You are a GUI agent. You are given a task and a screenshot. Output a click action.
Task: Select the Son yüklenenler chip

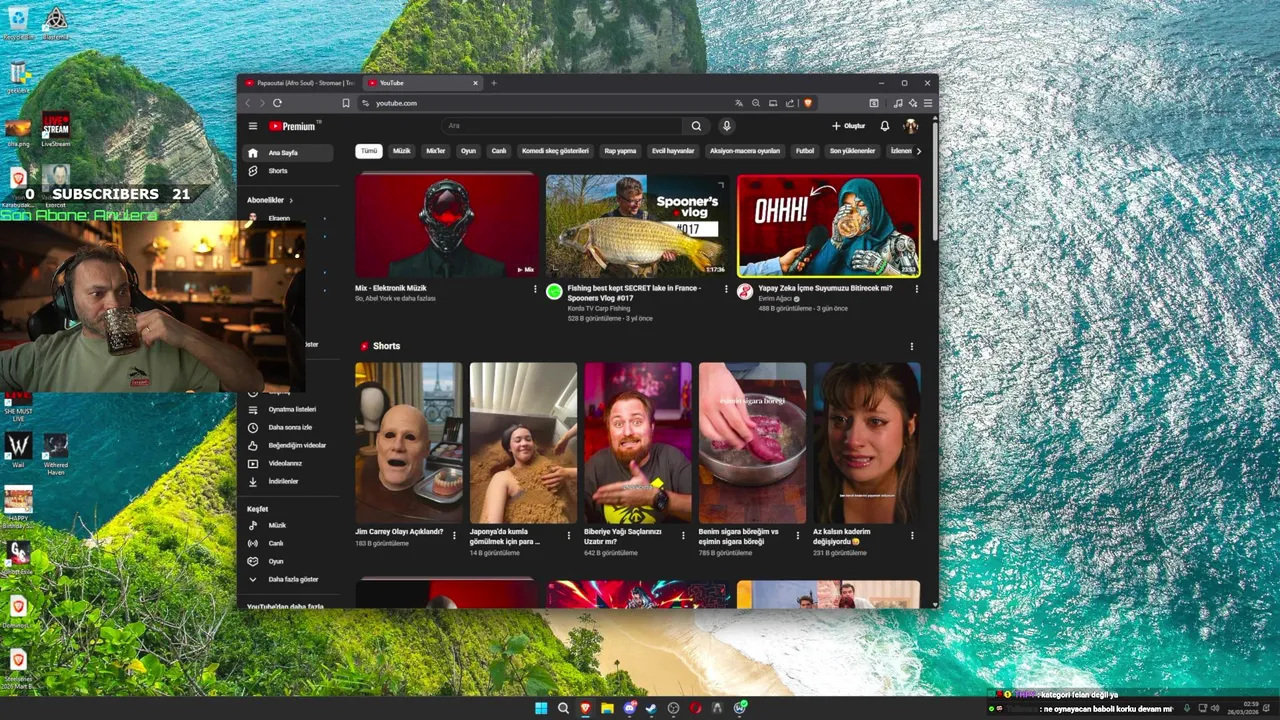tap(852, 151)
